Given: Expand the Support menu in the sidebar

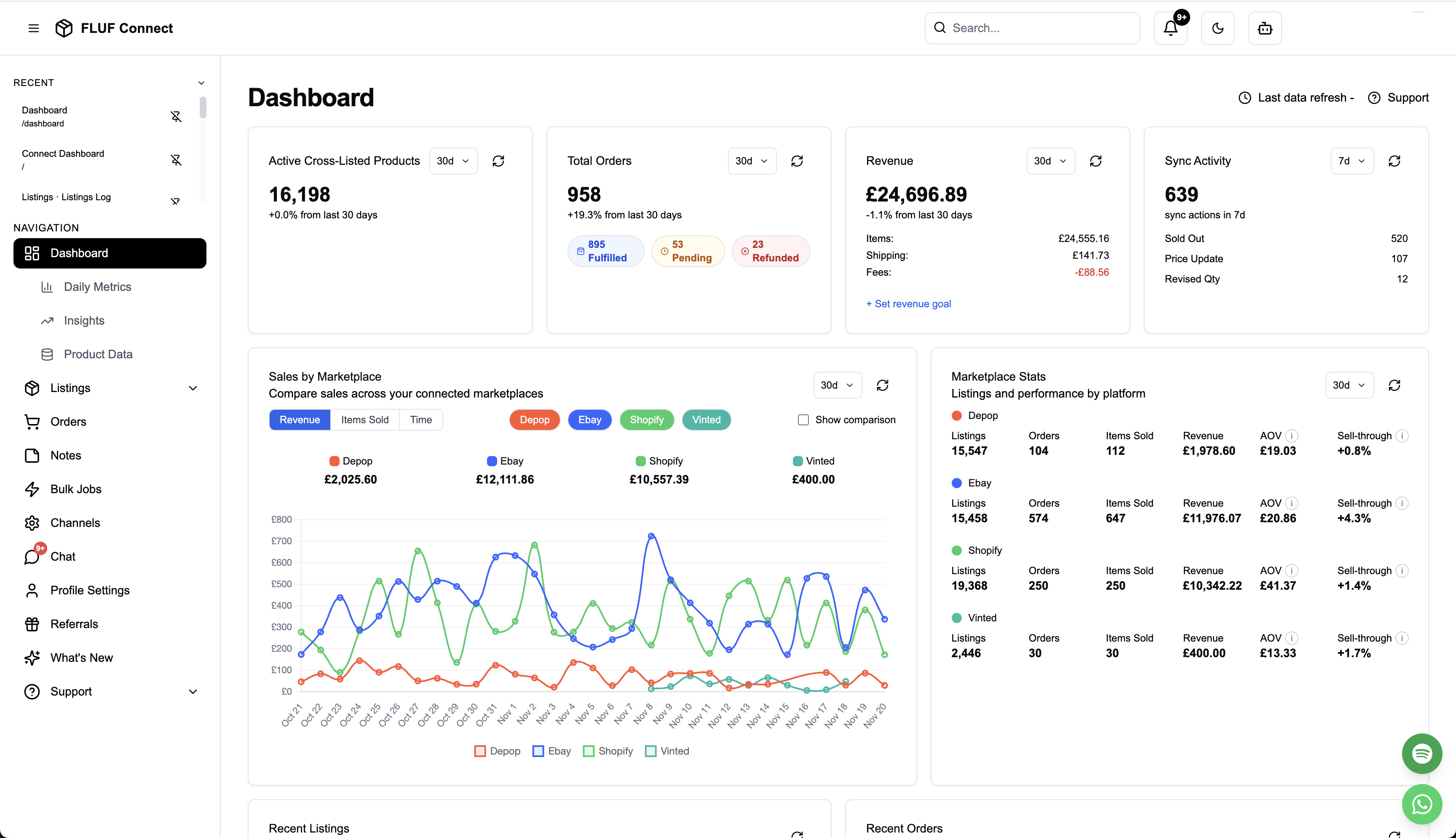Looking at the screenshot, I should click(x=71, y=691).
